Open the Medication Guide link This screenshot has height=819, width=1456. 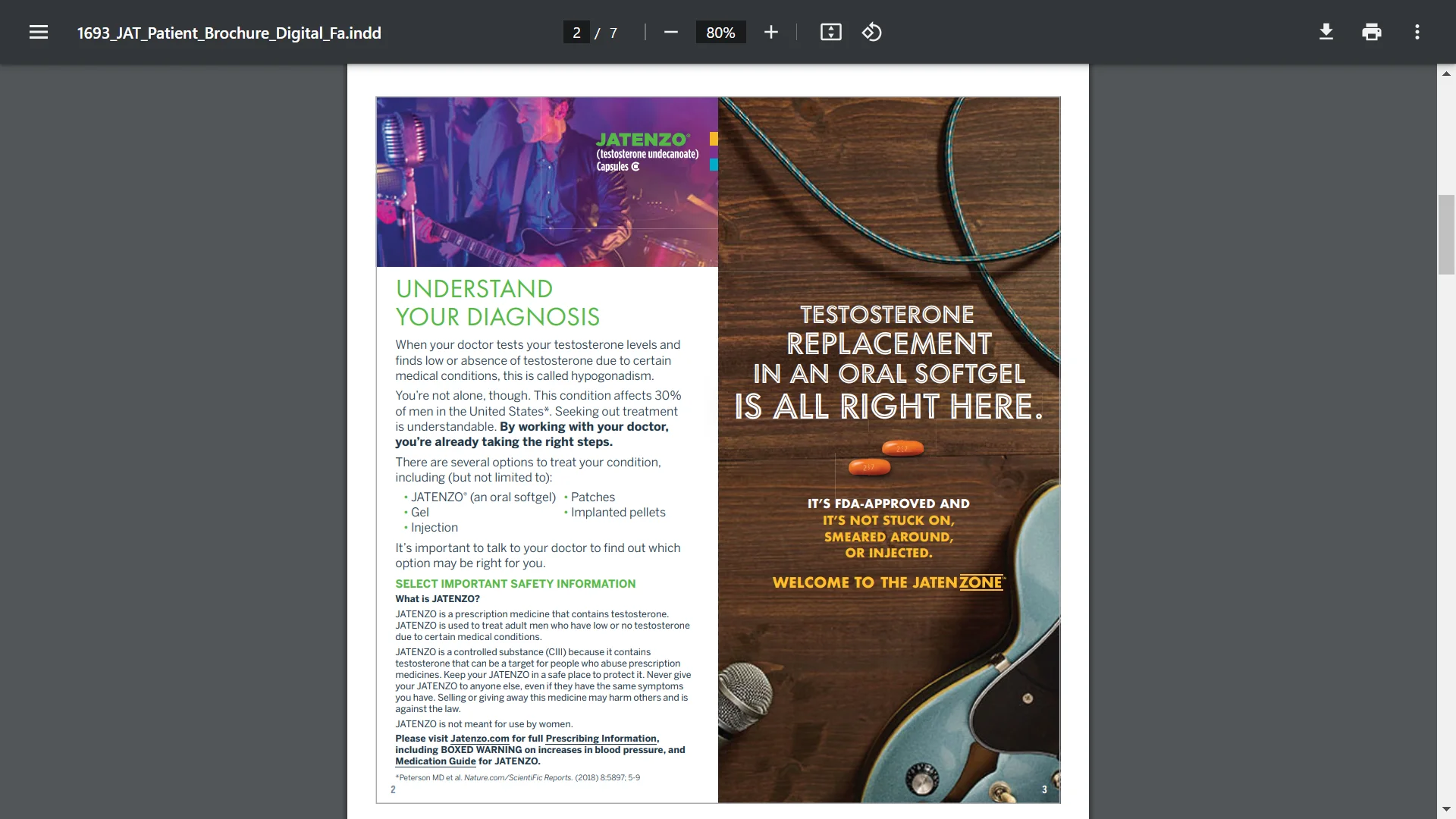[435, 761]
